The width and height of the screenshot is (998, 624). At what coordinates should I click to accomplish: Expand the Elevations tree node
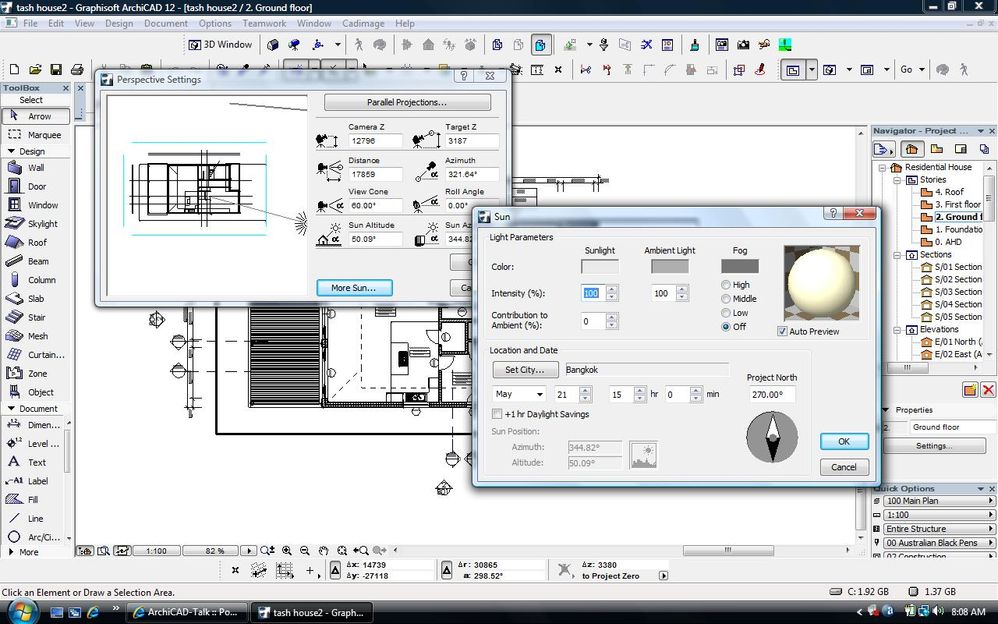896,330
